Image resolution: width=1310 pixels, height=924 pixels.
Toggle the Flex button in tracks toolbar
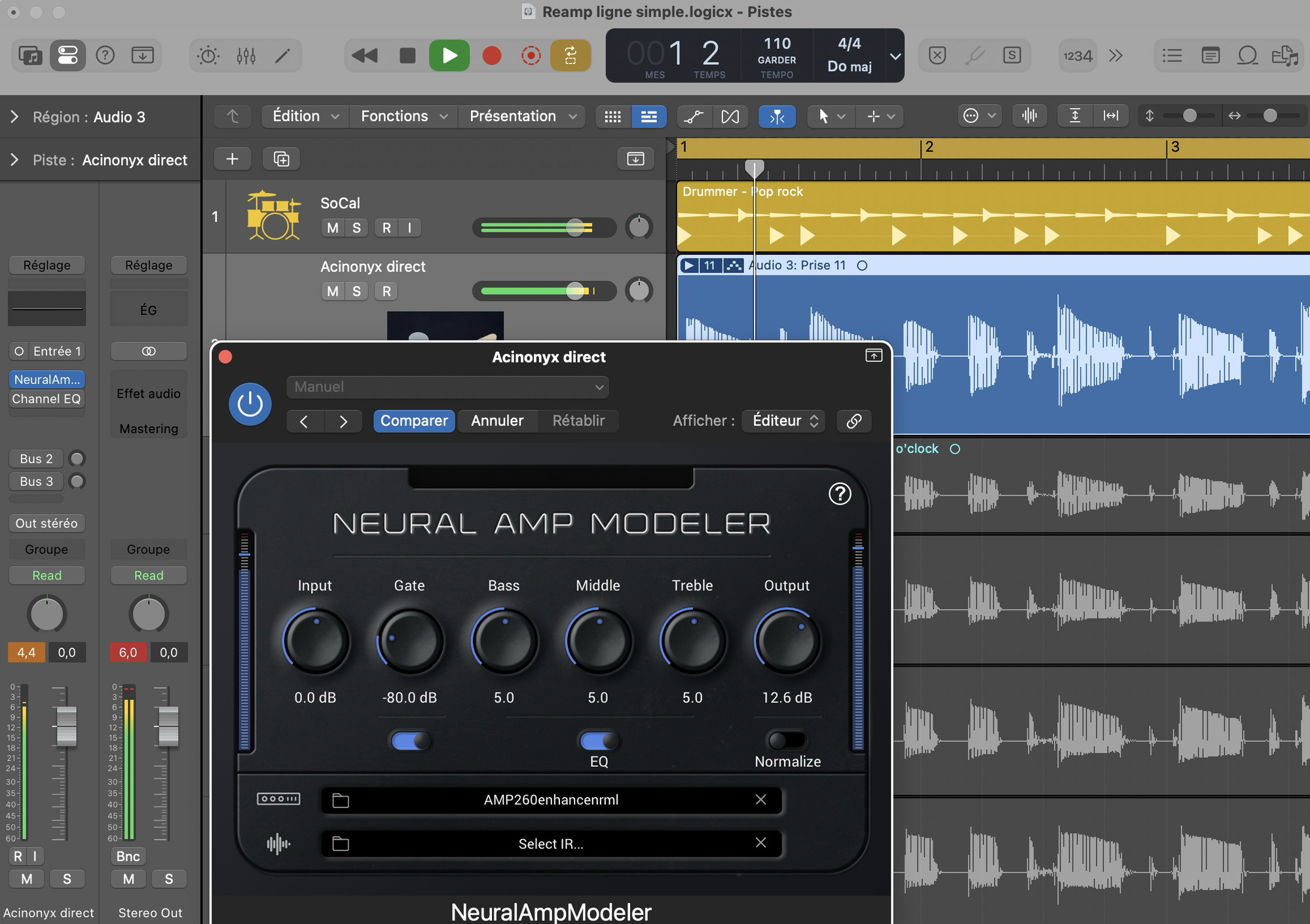(730, 117)
